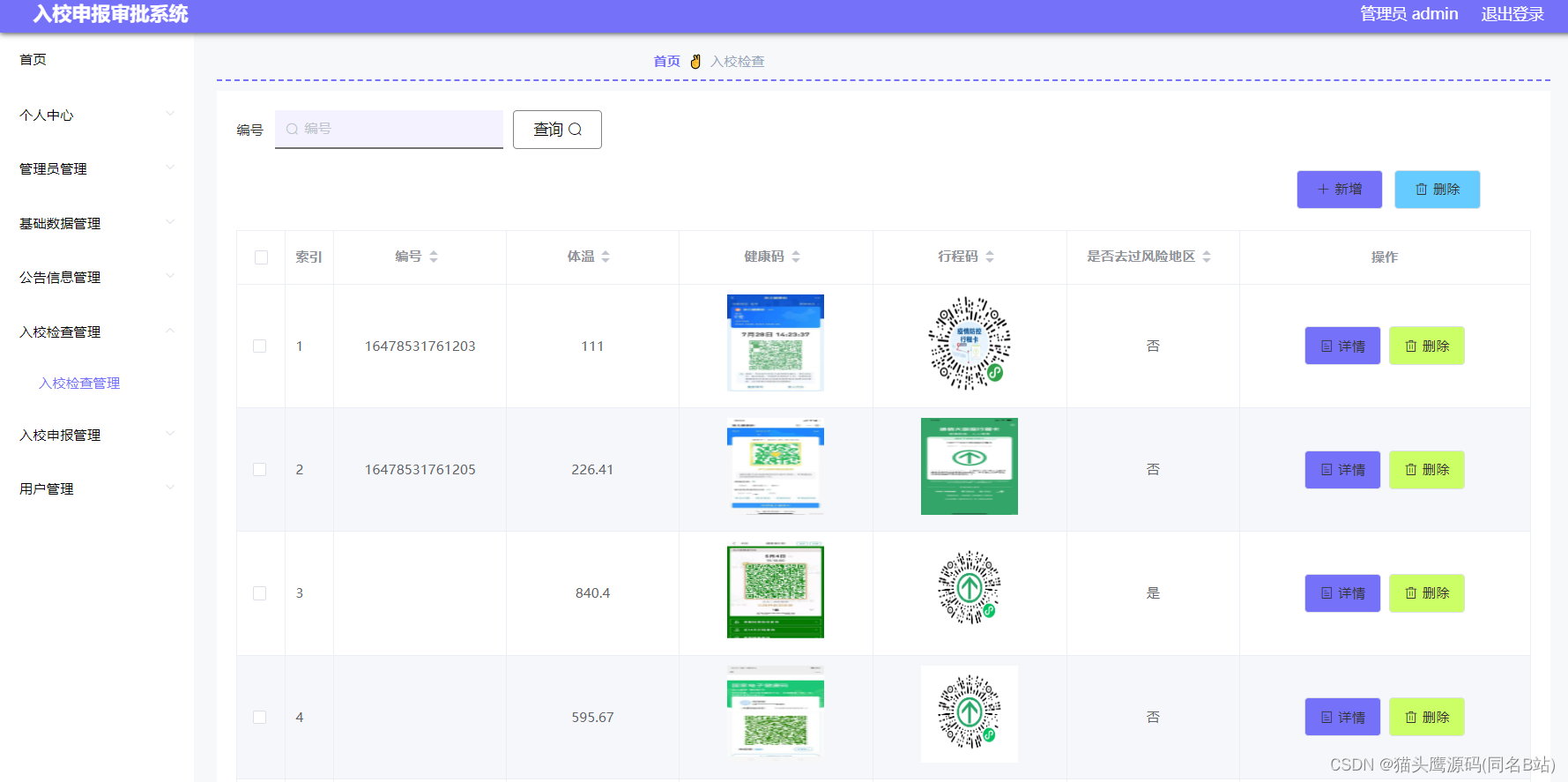
Task: Open health code image for row 3
Action: coord(776,590)
